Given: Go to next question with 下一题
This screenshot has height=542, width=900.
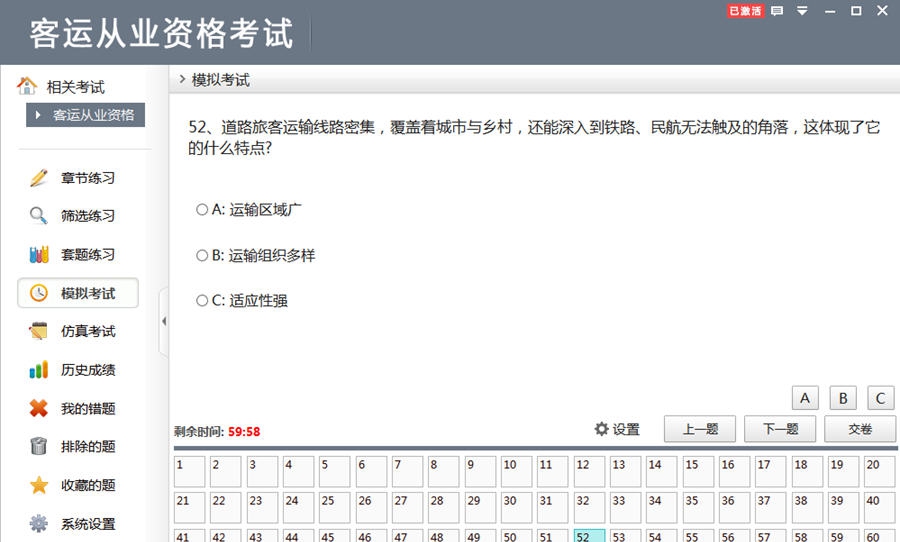Looking at the screenshot, I should tap(780, 429).
